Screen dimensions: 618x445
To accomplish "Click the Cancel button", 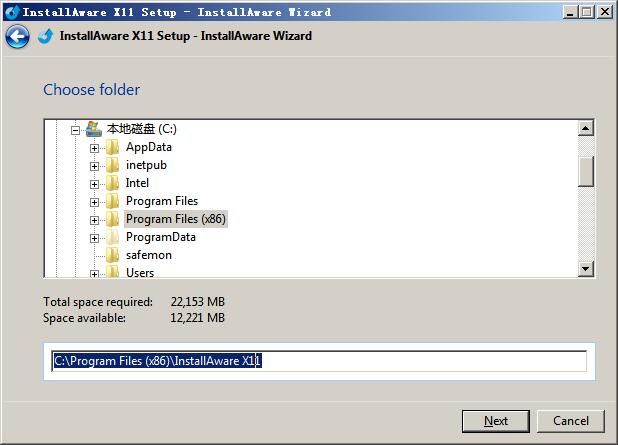I will pyautogui.click(x=570, y=421).
